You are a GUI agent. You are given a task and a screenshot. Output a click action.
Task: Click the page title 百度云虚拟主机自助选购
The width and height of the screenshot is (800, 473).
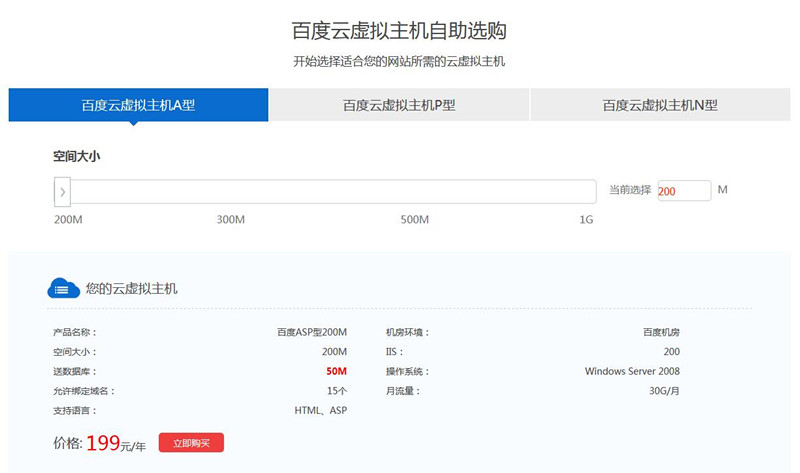click(x=399, y=31)
